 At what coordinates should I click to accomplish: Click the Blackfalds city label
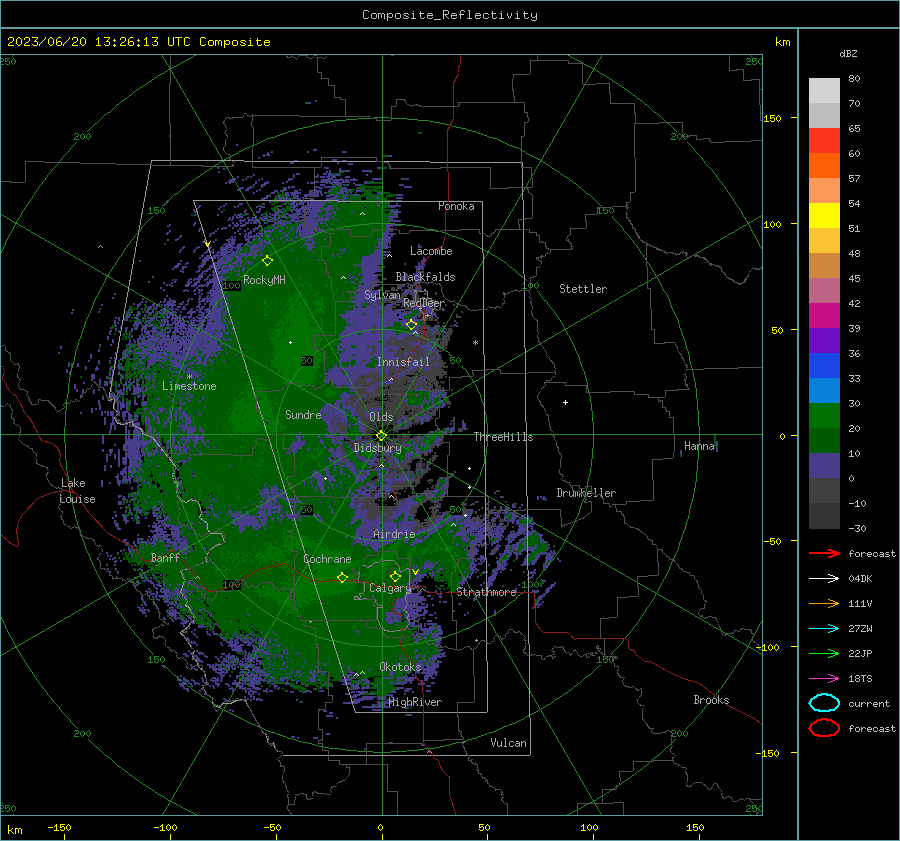[425, 277]
